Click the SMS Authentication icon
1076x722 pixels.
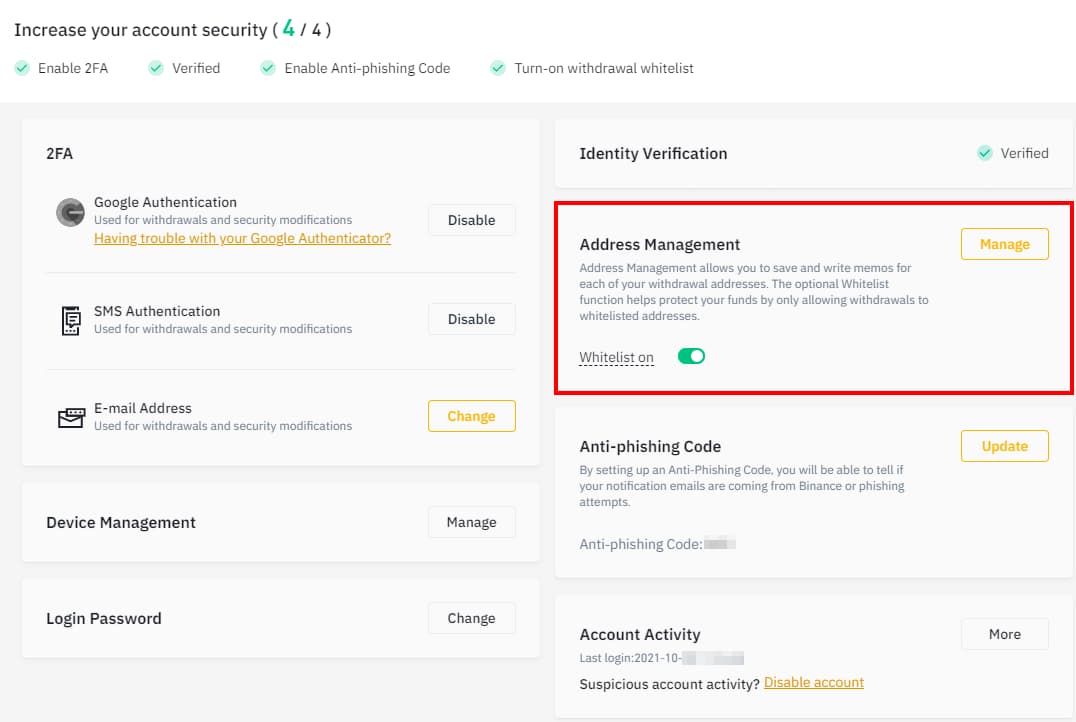pyautogui.click(x=70, y=320)
